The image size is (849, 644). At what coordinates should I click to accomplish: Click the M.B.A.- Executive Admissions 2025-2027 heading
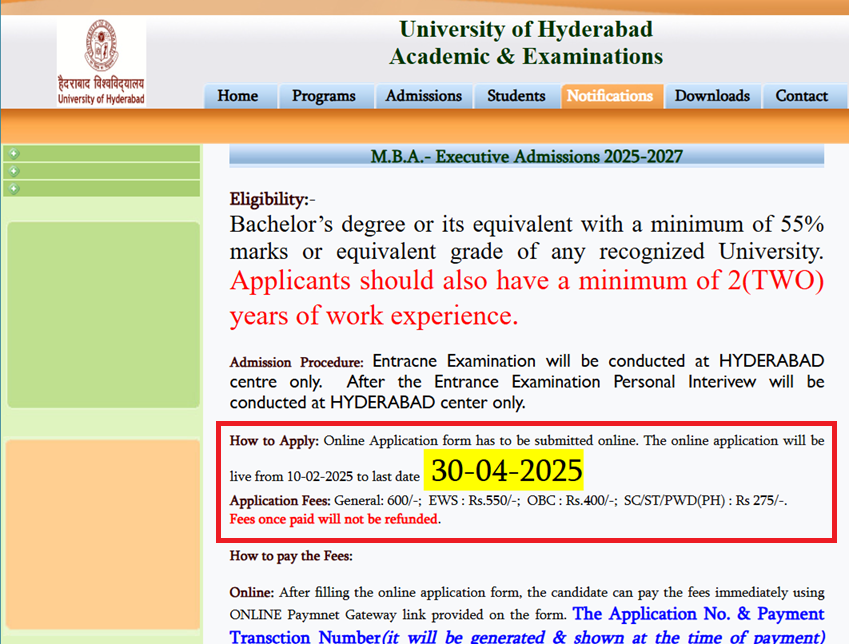tap(526, 157)
